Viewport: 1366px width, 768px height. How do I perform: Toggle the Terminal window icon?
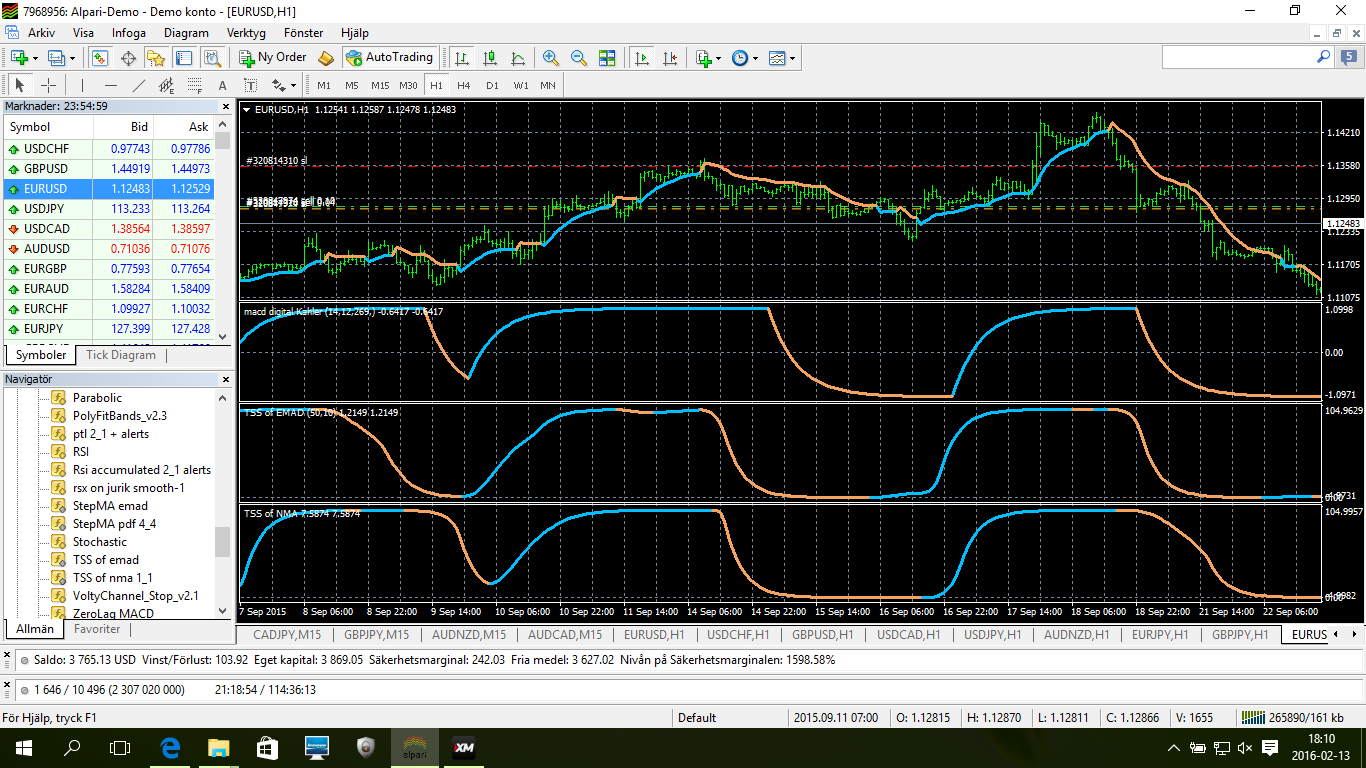tap(184, 58)
